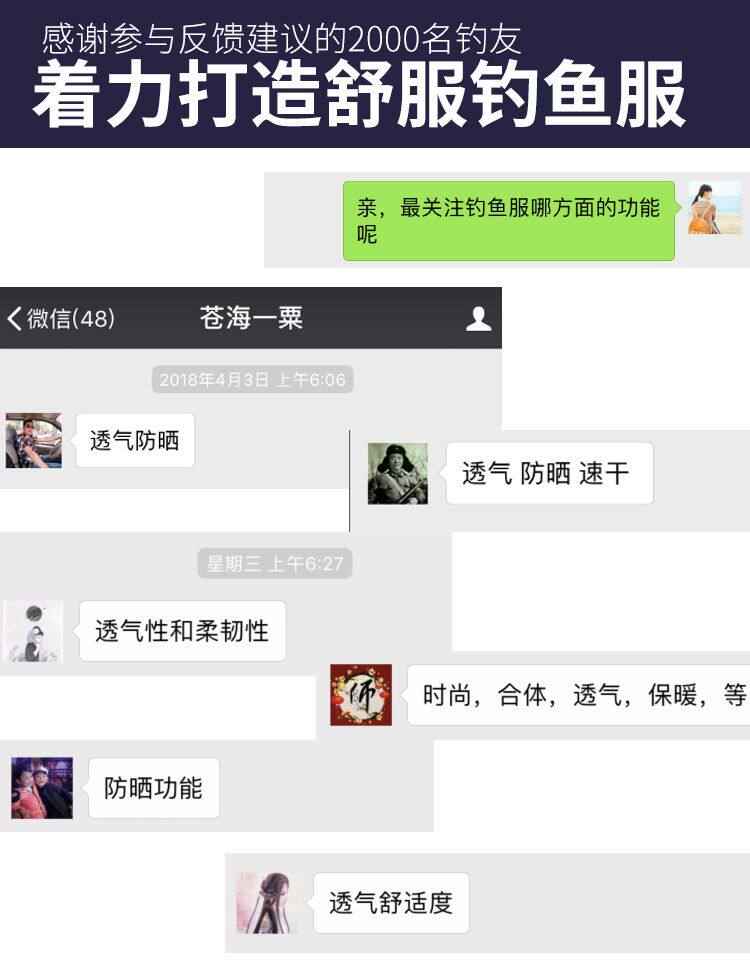
Task: Click the timestamp 2018年4月3日 上午6:06
Action: point(252,379)
